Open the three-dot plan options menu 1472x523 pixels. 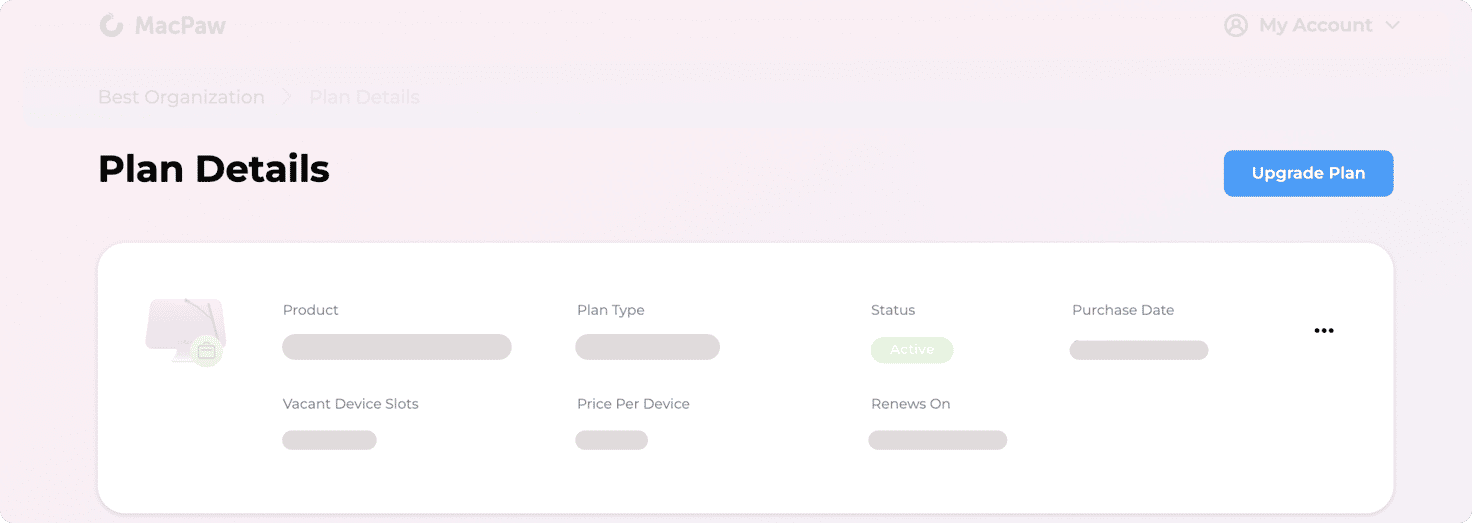click(1324, 331)
